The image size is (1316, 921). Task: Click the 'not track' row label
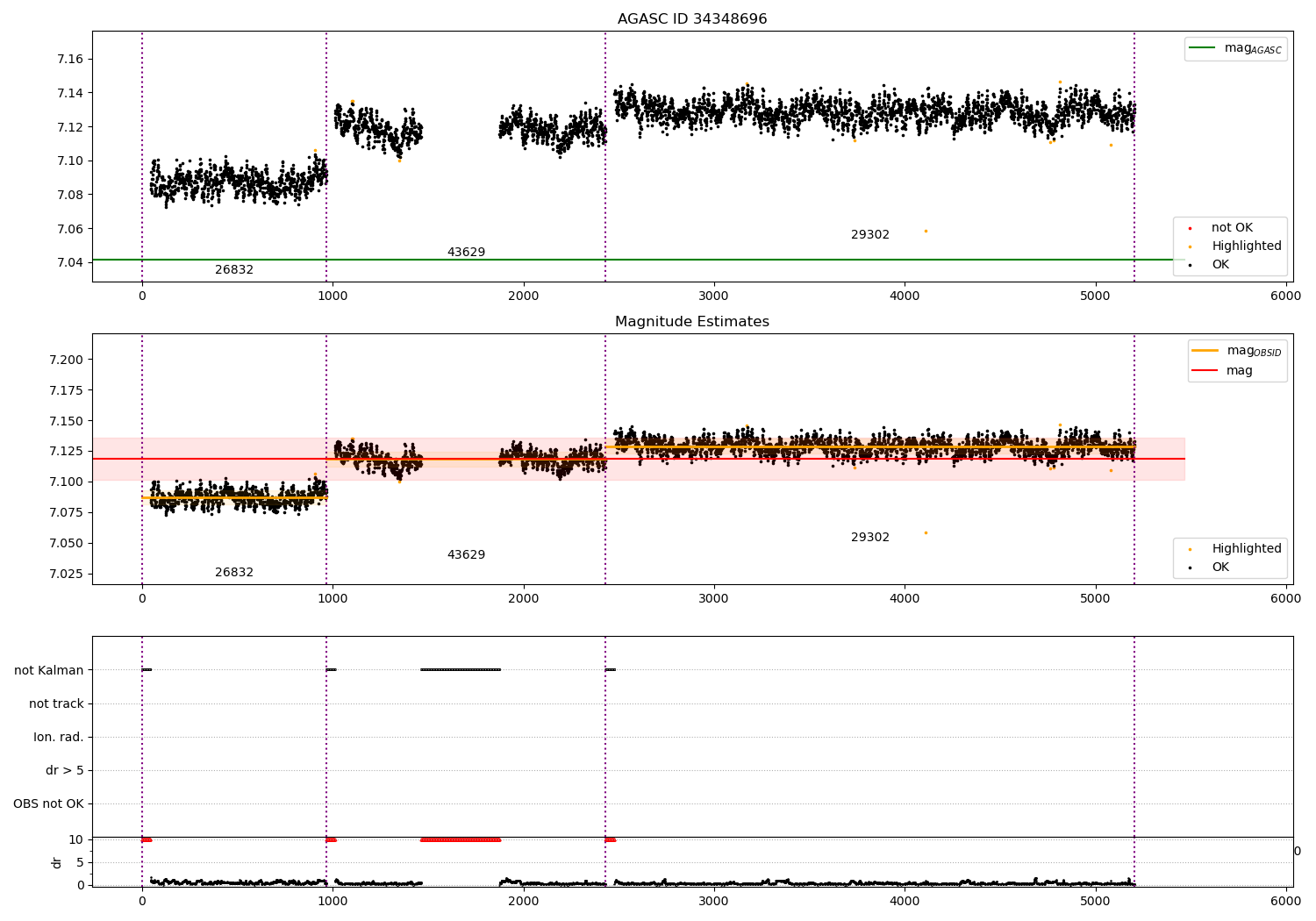tap(56, 704)
